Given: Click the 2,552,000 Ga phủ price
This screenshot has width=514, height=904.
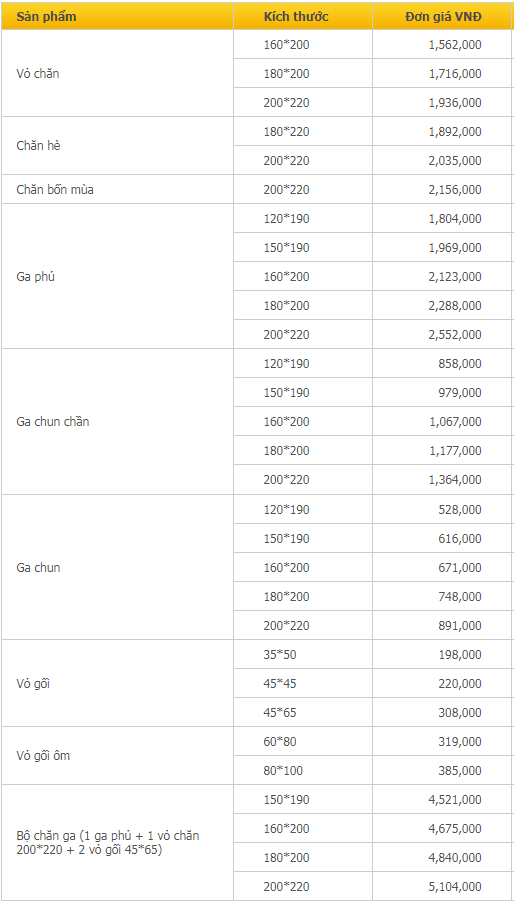Looking at the screenshot, I should (442, 334).
